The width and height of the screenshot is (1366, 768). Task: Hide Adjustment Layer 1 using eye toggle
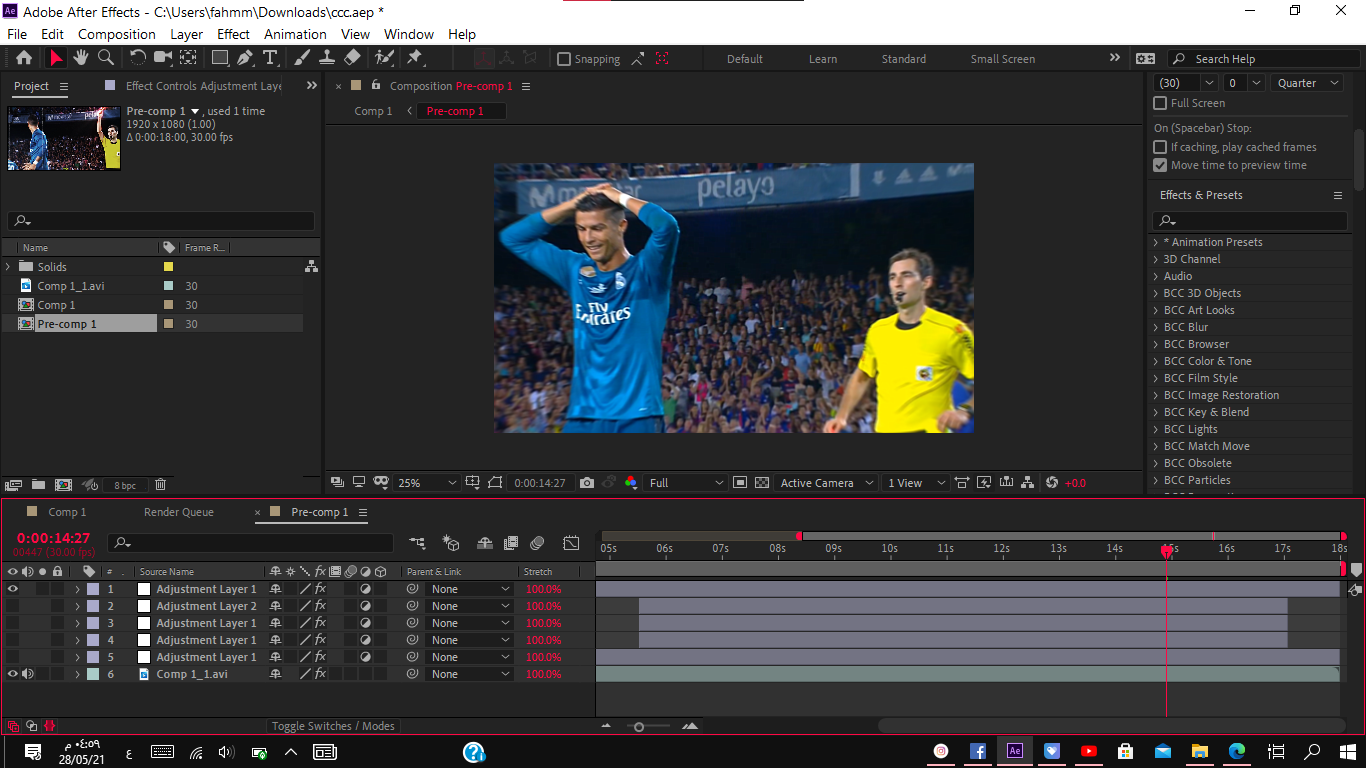[13, 589]
